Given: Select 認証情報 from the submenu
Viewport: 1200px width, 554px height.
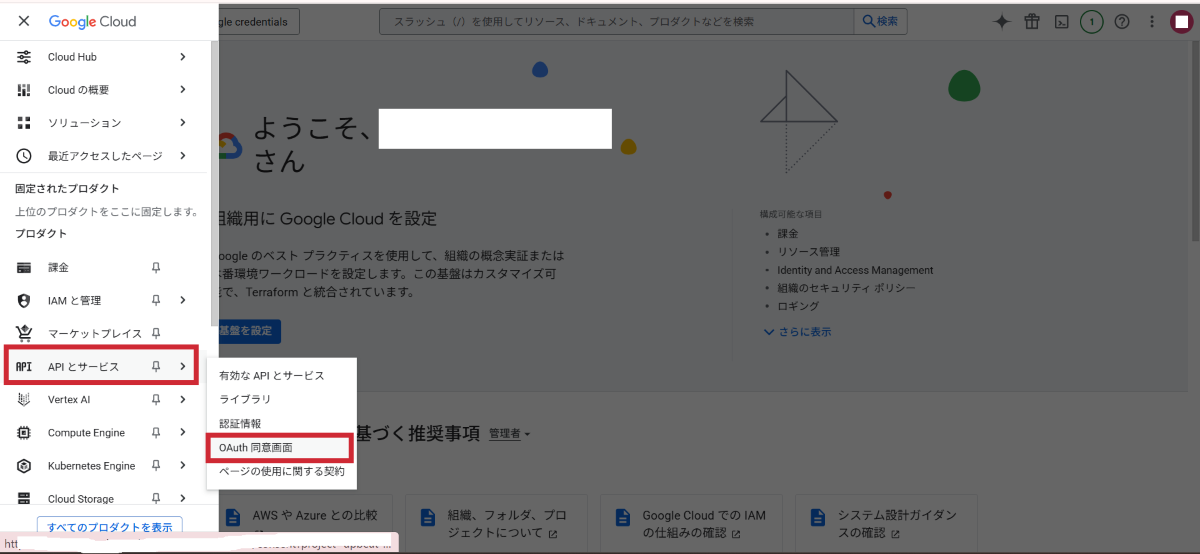Looking at the screenshot, I should click(240, 424).
